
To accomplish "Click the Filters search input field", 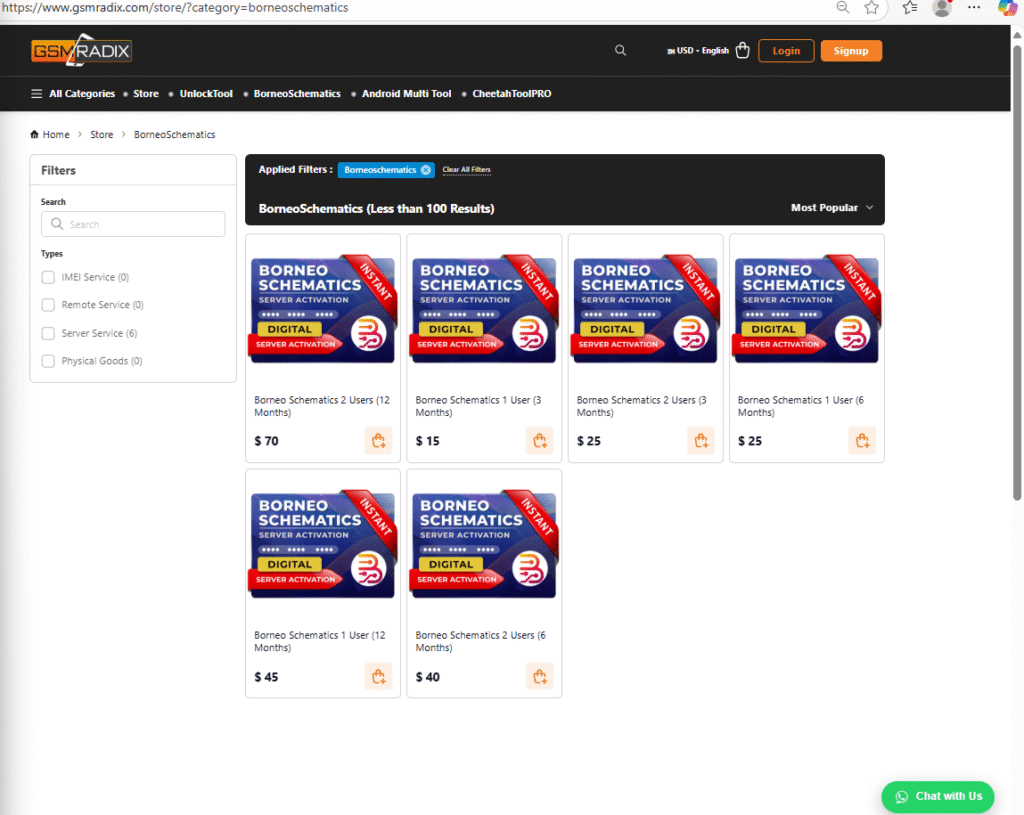I will (133, 224).
